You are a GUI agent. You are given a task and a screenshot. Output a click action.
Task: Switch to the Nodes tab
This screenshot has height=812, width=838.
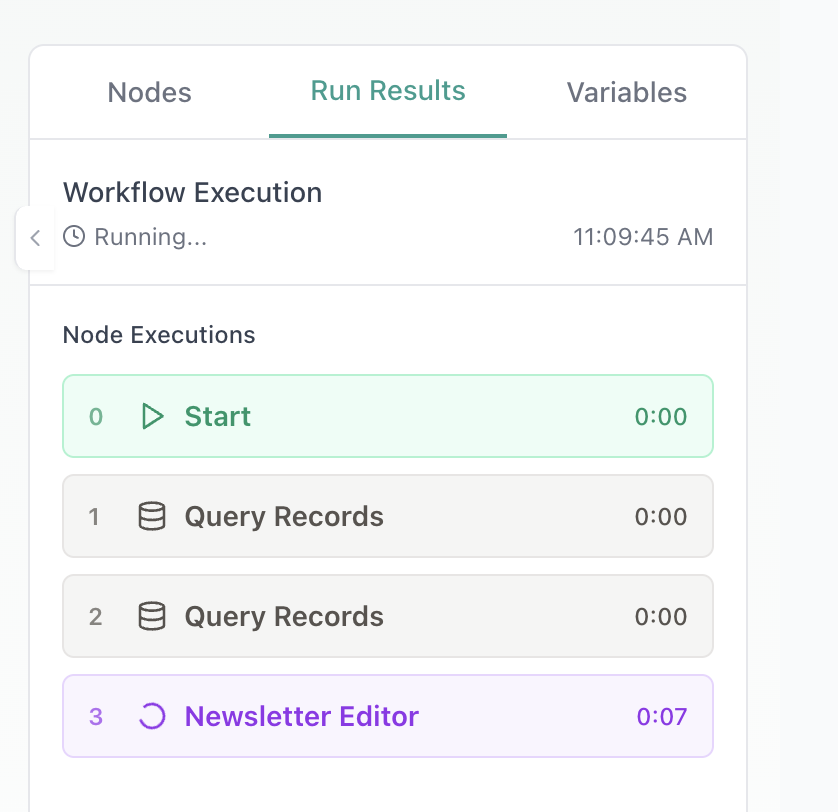(x=149, y=93)
